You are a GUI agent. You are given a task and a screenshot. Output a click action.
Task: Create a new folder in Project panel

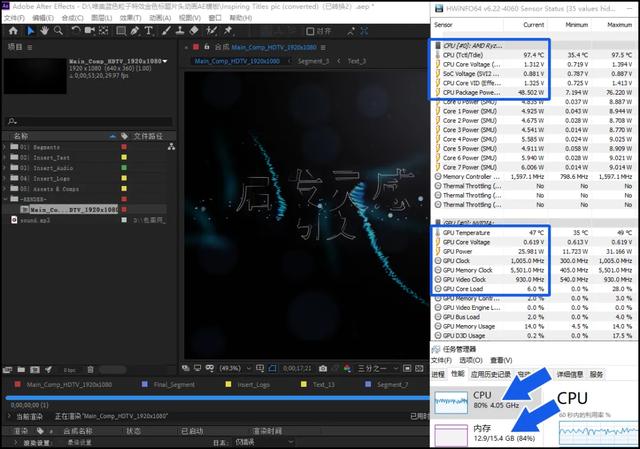click(x=21, y=370)
